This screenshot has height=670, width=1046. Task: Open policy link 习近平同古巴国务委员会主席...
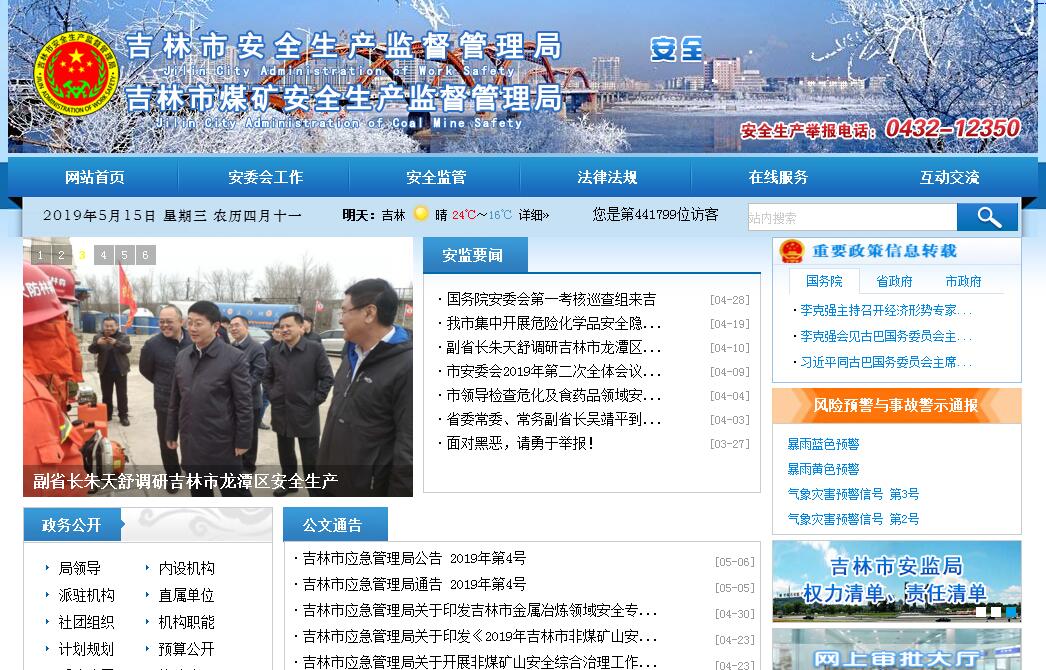(886, 362)
